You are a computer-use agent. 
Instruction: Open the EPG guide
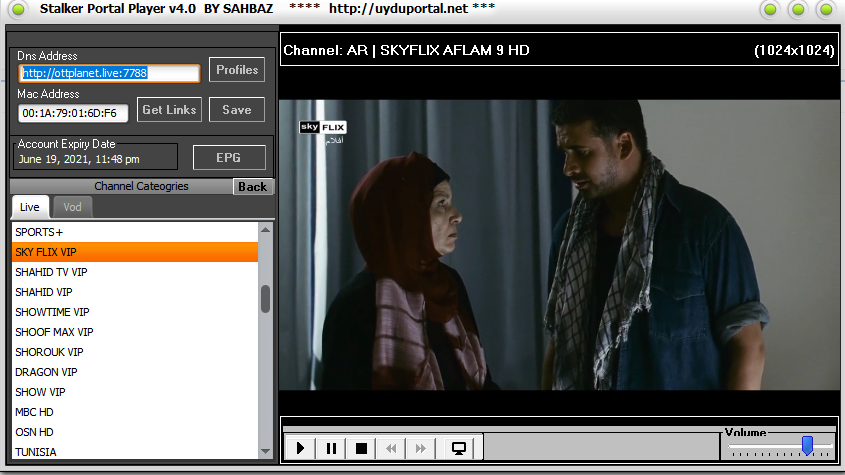(x=229, y=157)
